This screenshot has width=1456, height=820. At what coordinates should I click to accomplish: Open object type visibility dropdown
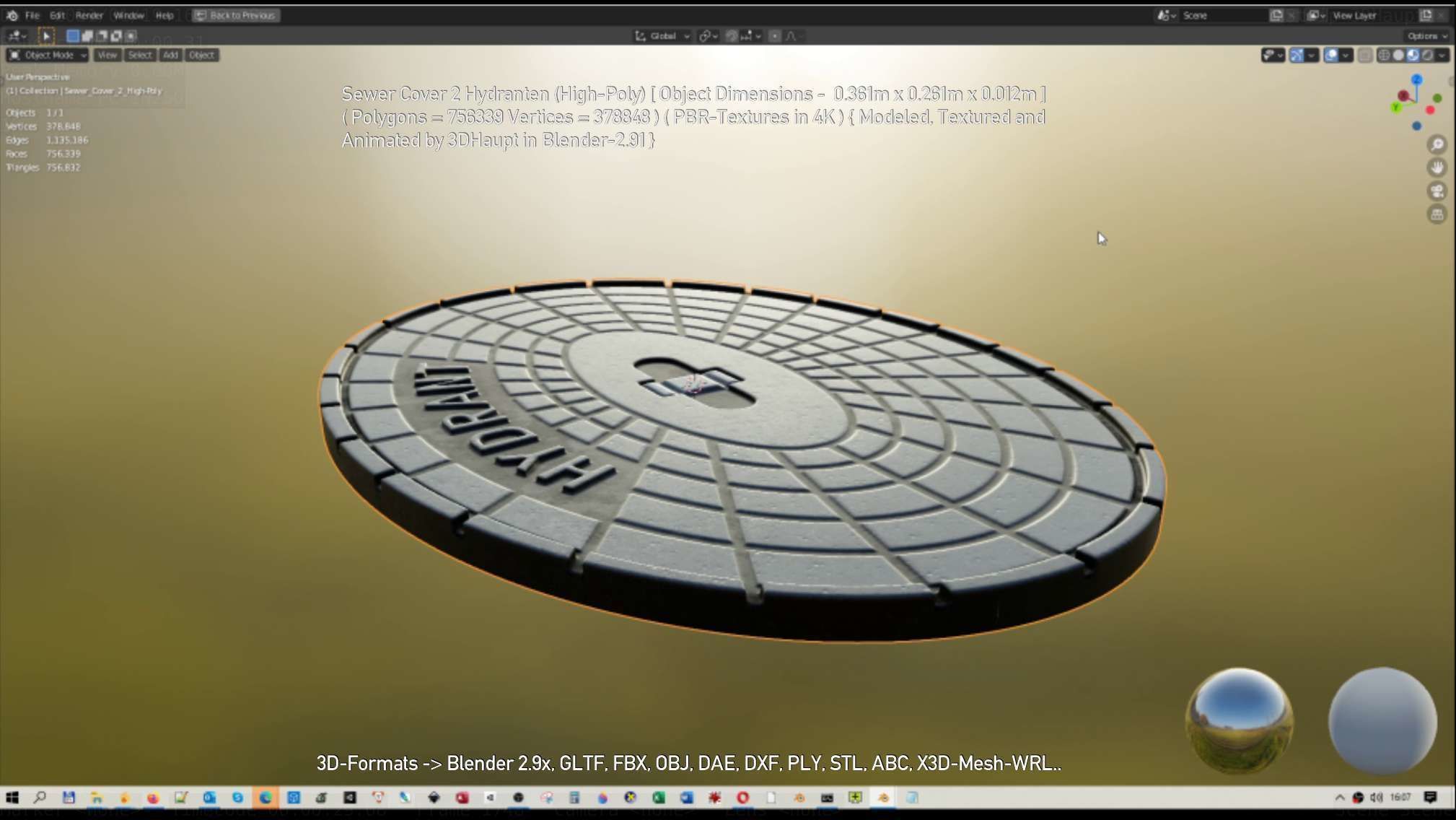pos(1273,55)
